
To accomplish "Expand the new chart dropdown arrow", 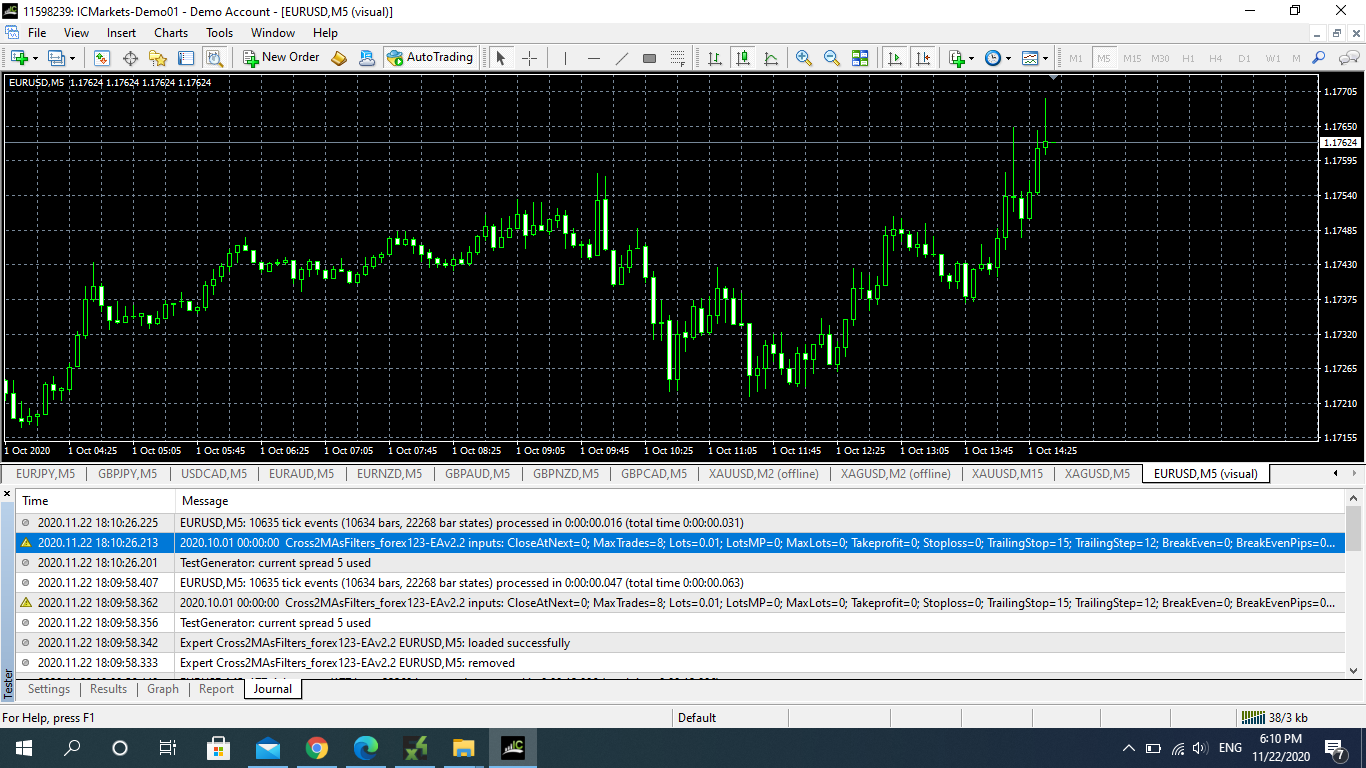I will pos(37,58).
